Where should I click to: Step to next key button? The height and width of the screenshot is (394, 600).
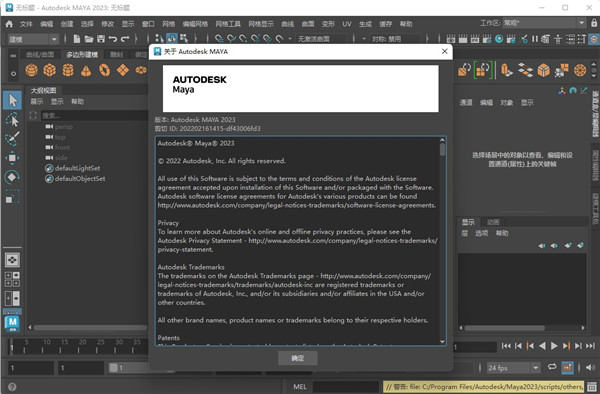(566, 346)
